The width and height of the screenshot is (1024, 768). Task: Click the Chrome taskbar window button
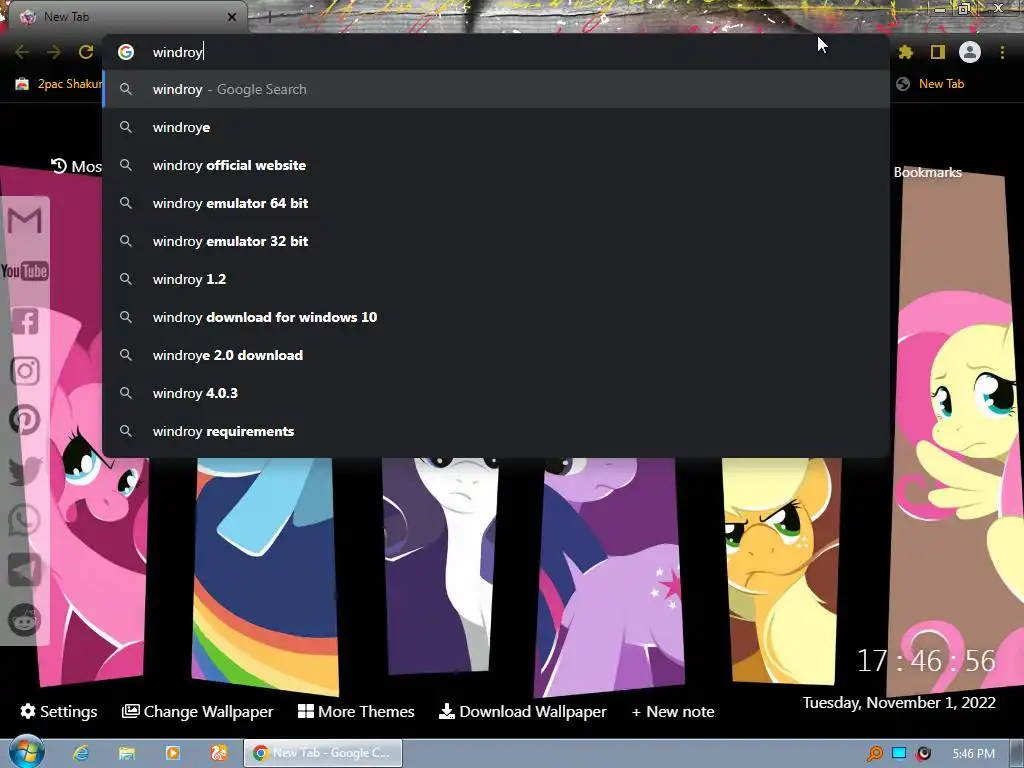click(323, 753)
